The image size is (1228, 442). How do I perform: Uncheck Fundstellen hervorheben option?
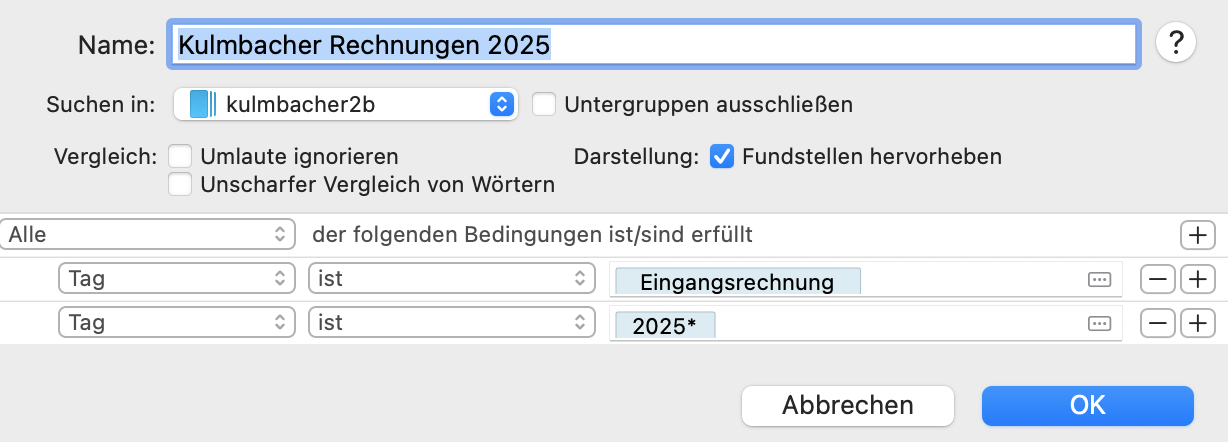[x=722, y=157]
